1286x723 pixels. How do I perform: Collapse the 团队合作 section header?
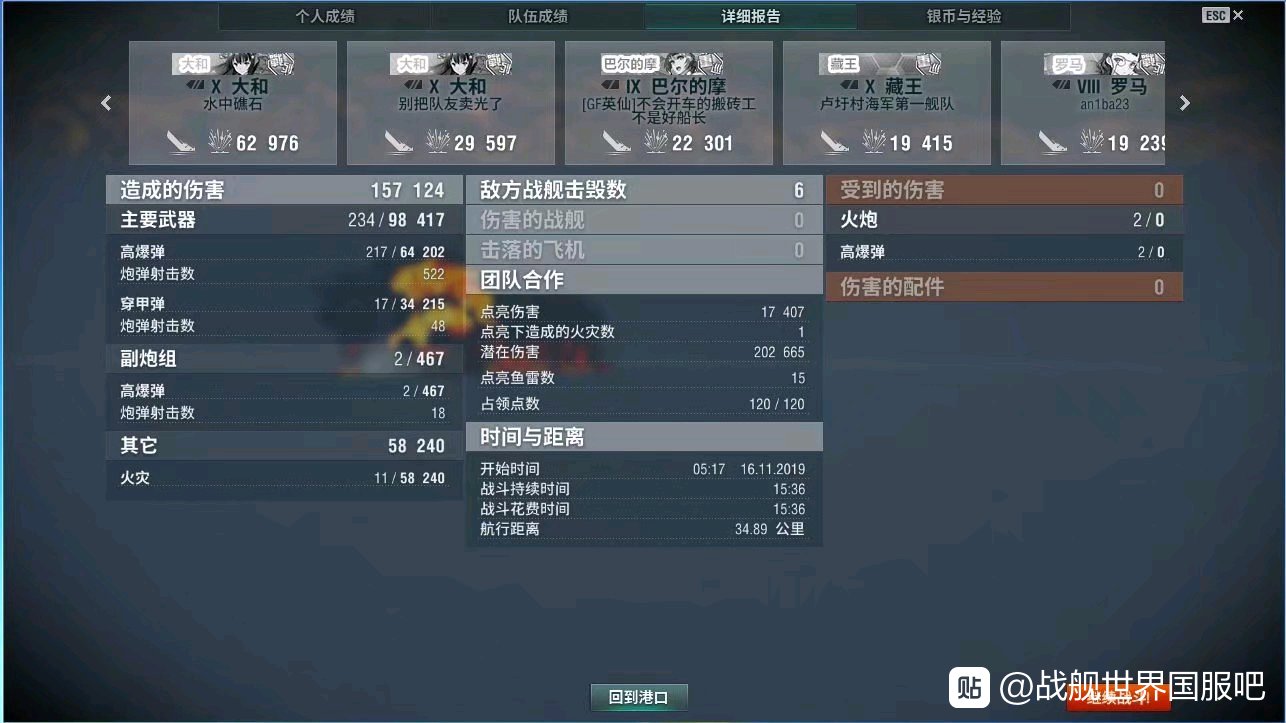(644, 280)
